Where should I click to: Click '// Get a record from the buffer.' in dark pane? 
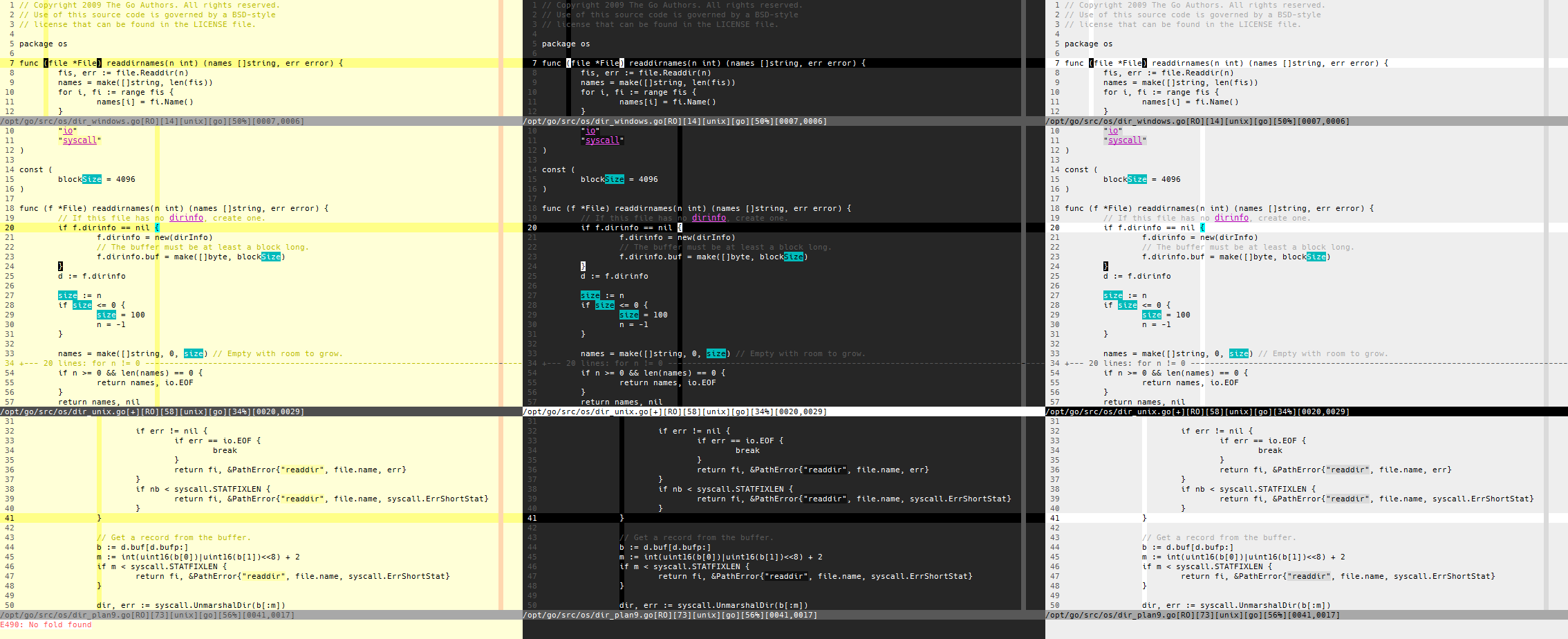(697, 537)
